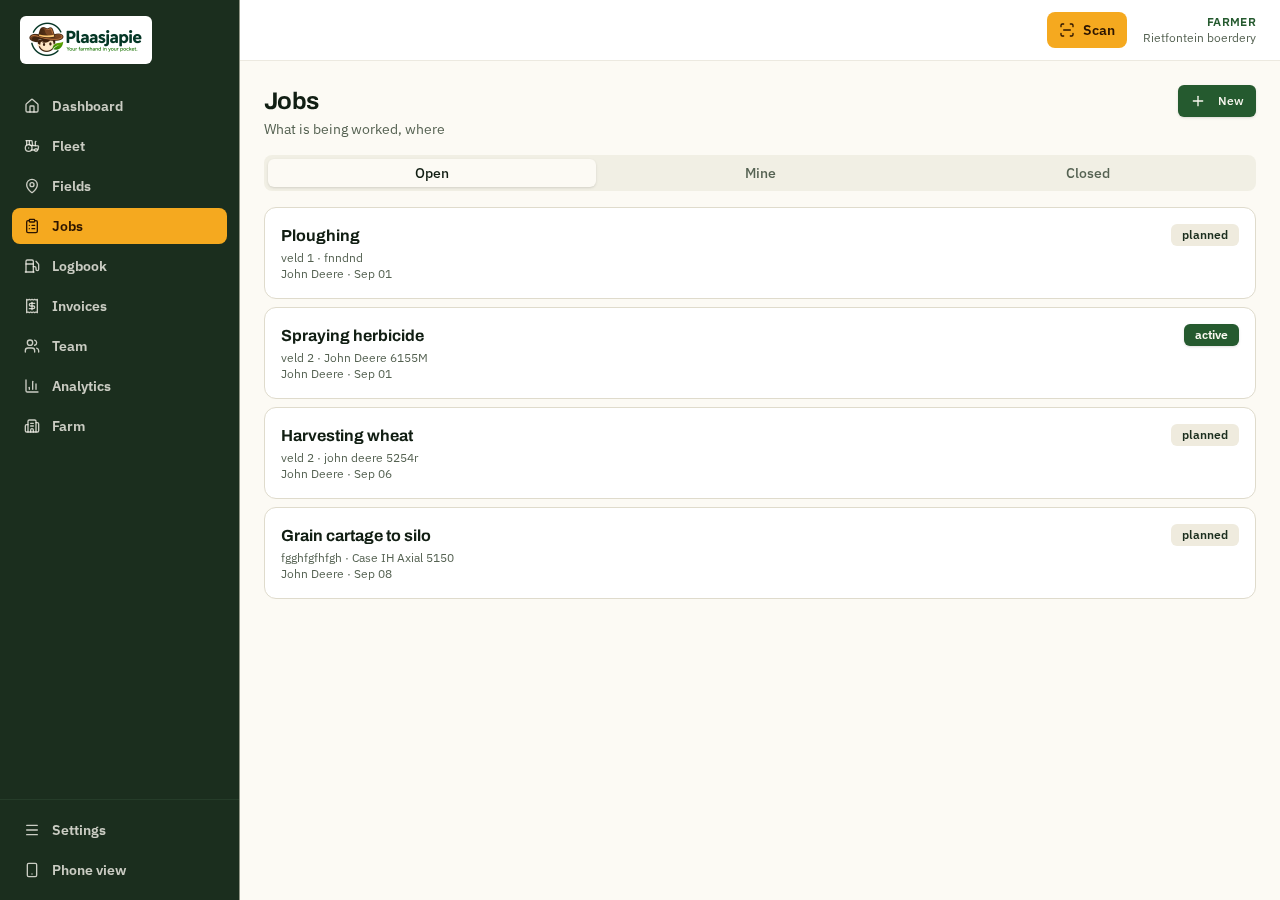Click Rietfontein boerdery farm name
Screen dimensions: 1280x900
point(1199,38)
